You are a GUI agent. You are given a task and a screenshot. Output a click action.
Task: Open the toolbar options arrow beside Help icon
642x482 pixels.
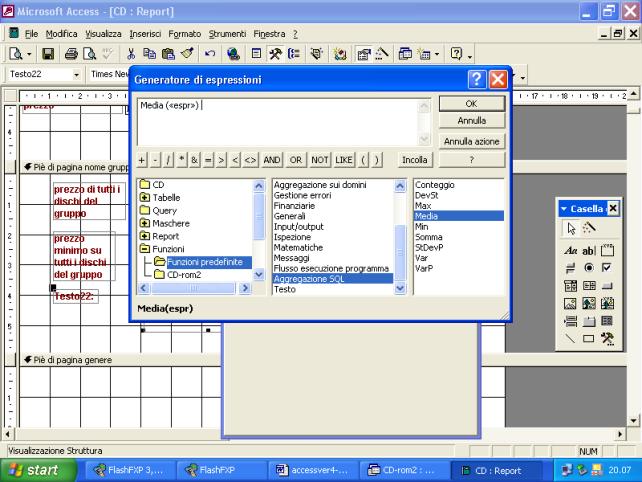(x=470, y=56)
